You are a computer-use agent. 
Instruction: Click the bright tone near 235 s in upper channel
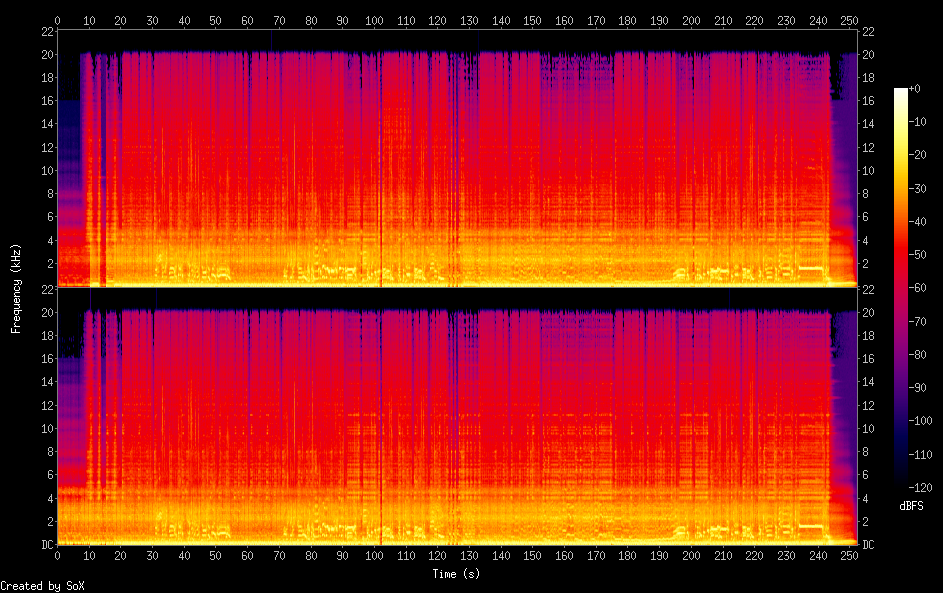pos(810,268)
